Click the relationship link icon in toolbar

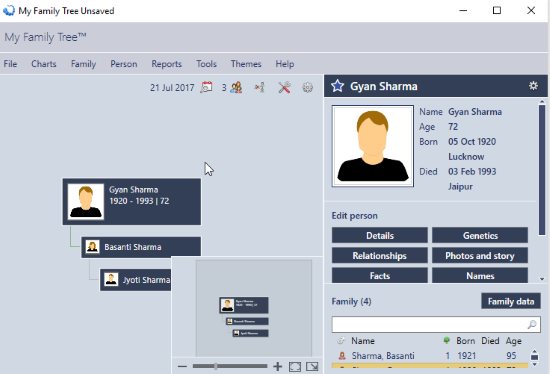[260, 87]
